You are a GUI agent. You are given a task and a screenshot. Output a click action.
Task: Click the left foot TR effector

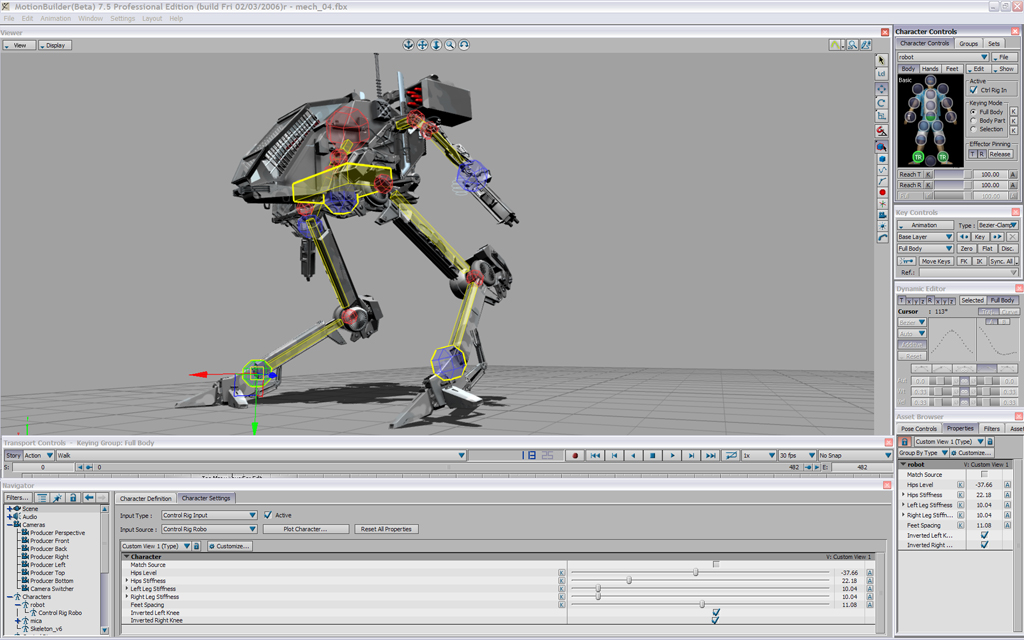tap(917, 157)
